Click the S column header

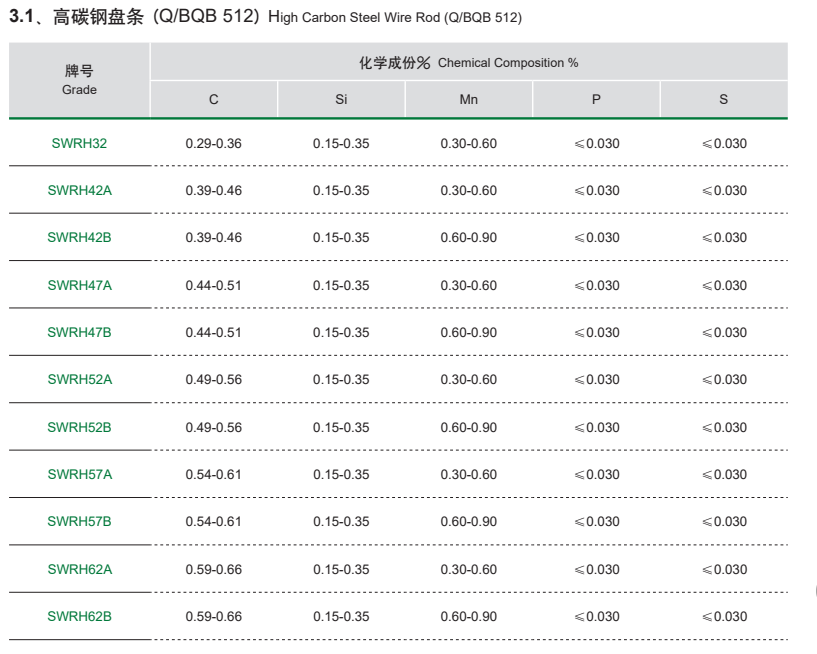723,100
